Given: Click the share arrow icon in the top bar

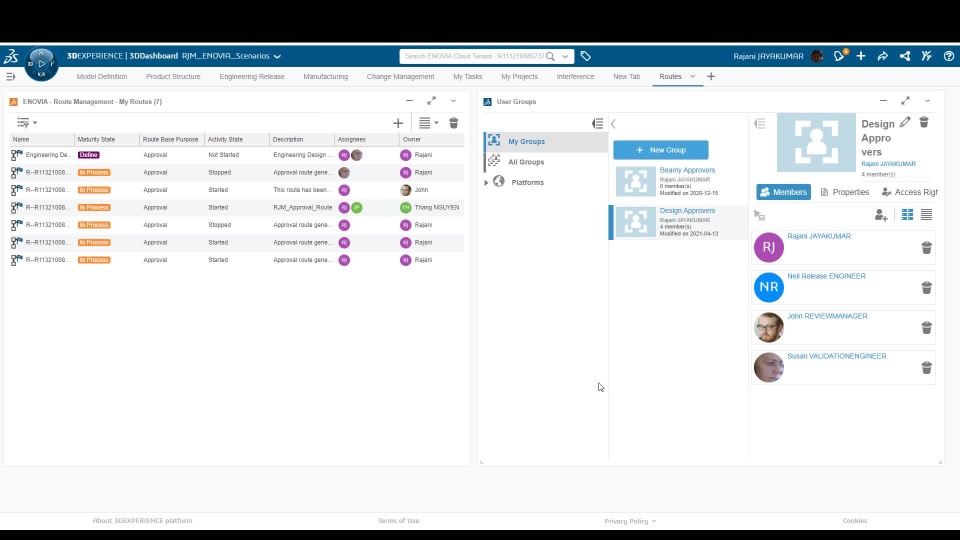Looking at the screenshot, I should (882, 56).
